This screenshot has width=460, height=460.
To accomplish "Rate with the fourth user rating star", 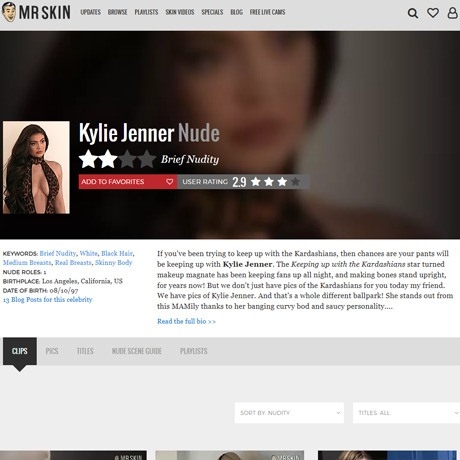I will coord(295,182).
